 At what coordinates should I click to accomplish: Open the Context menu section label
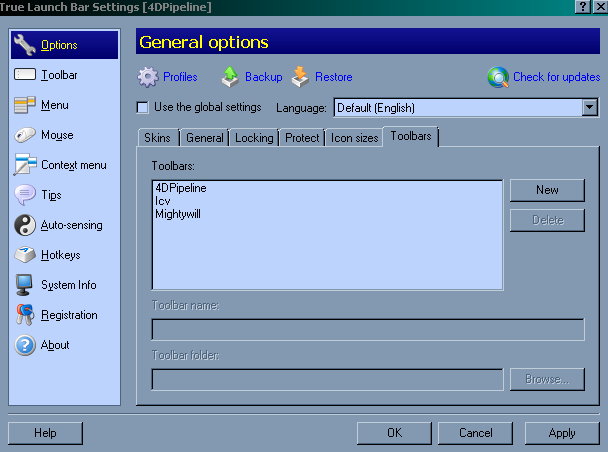(x=74, y=165)
